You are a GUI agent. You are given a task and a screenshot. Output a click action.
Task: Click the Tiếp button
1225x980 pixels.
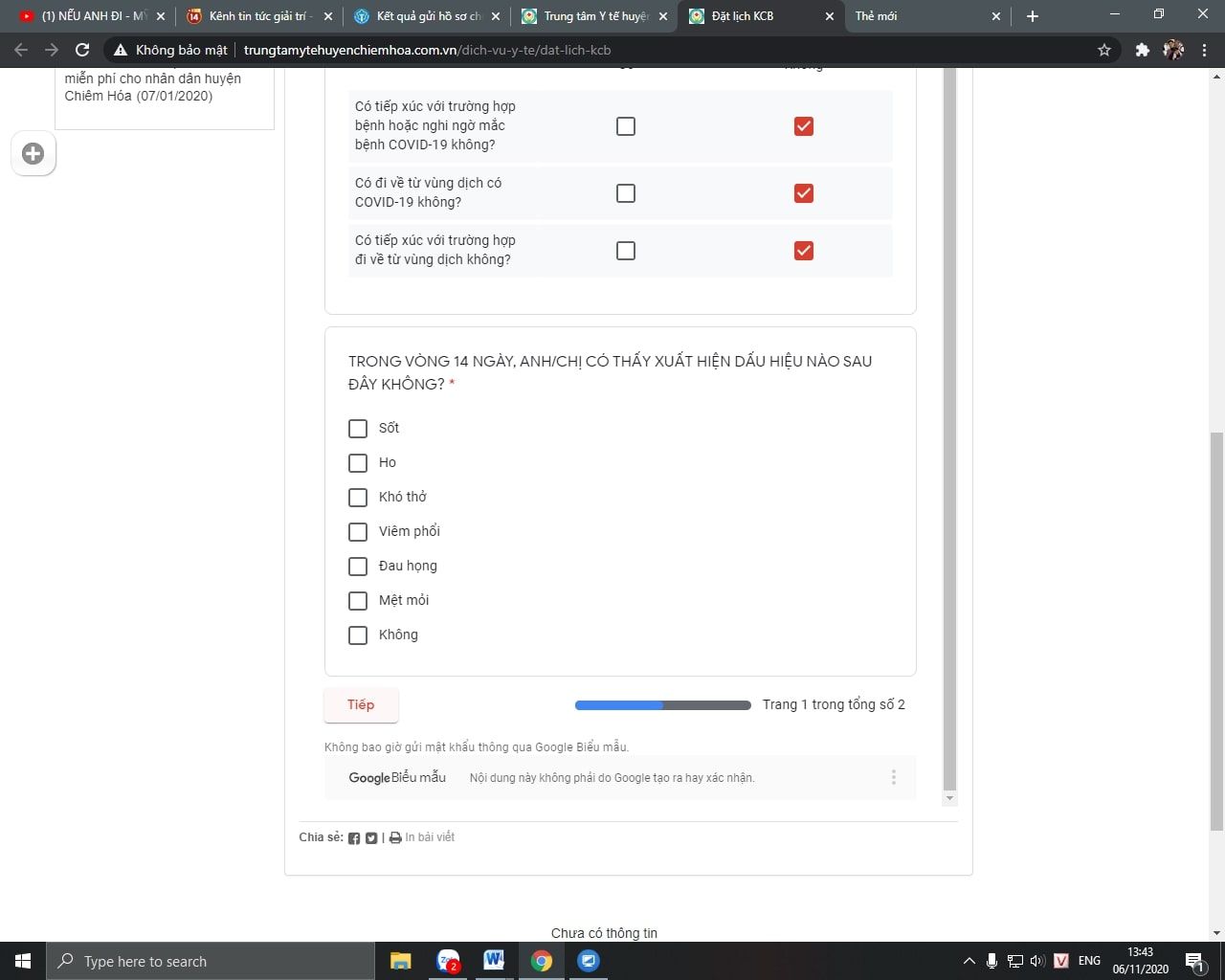point(361,705)
